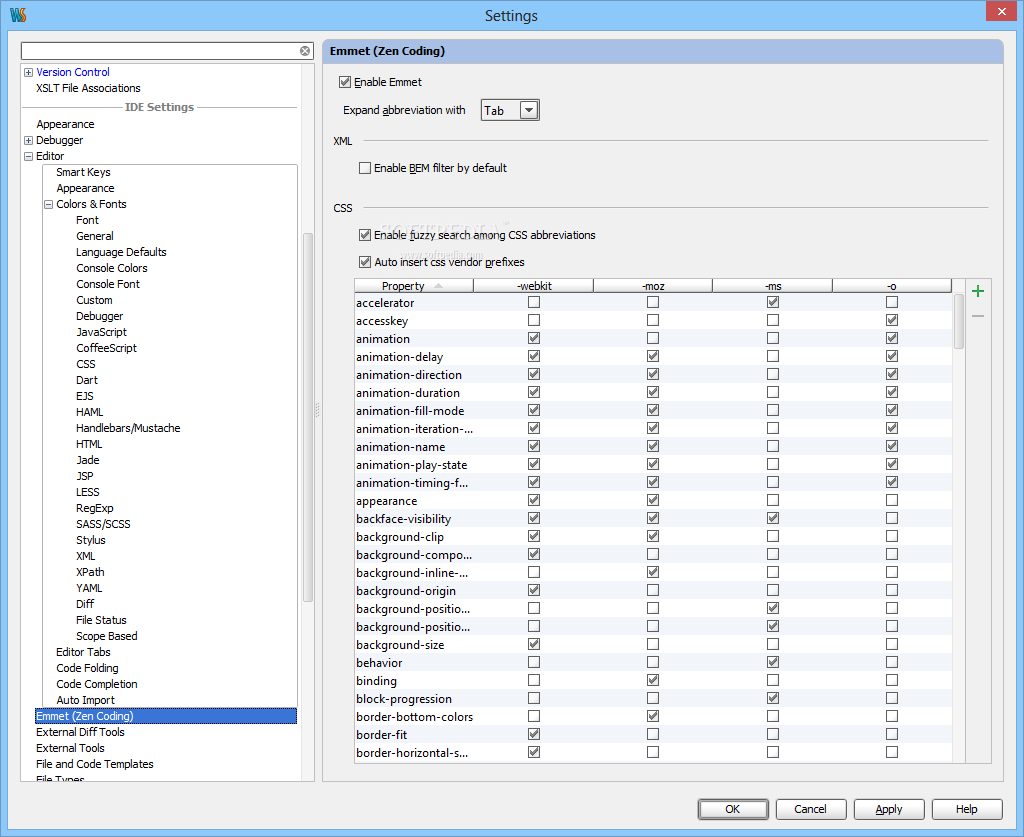Viewport: 1024px width, 837px height.
Task: Select Code Completion settings
Action: 97,684
